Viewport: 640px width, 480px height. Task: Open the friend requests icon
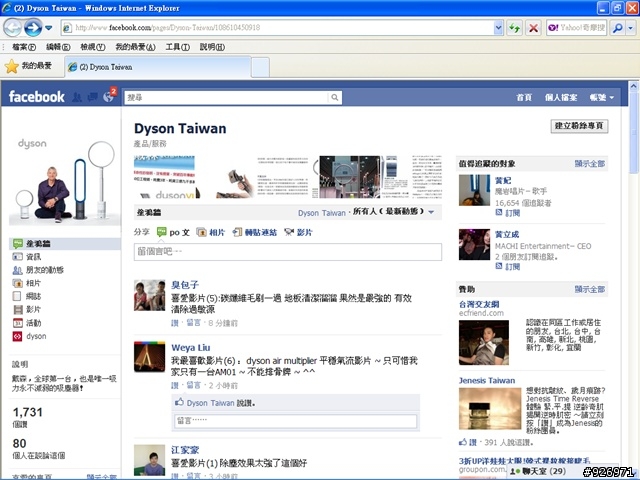tap(77, 97)
